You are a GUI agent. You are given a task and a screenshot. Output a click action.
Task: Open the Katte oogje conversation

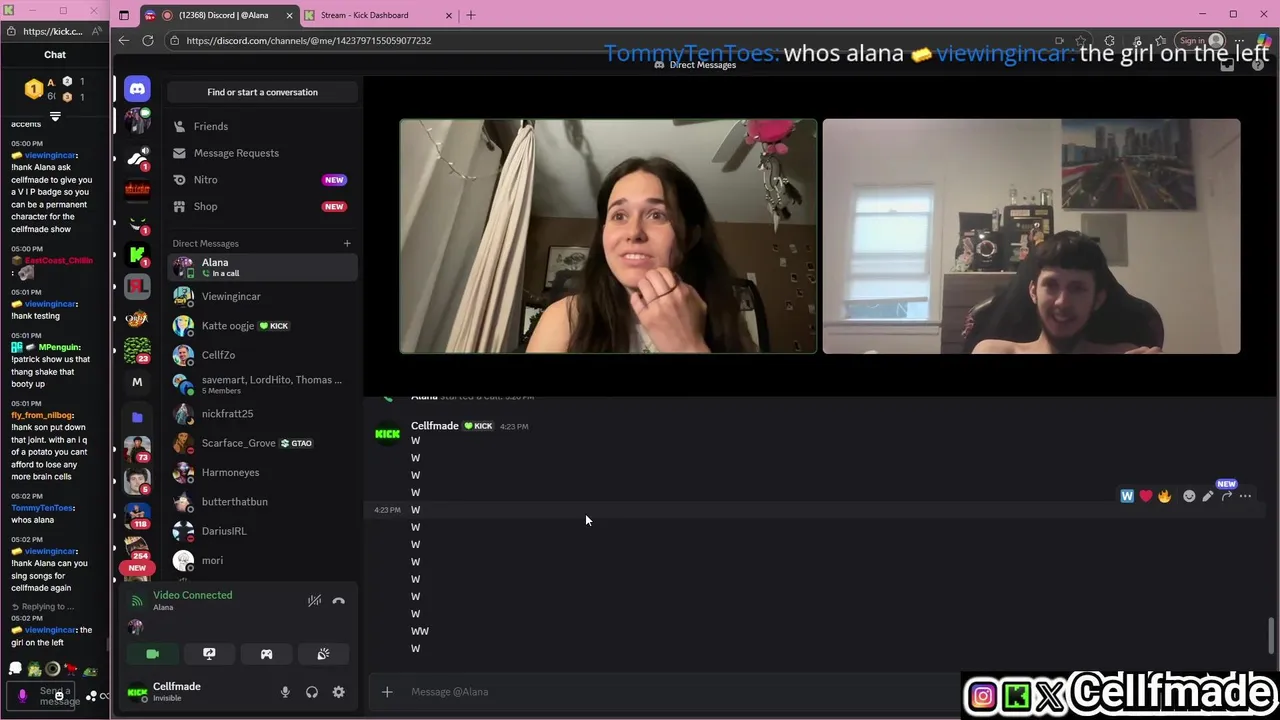[x=262, y=326]
